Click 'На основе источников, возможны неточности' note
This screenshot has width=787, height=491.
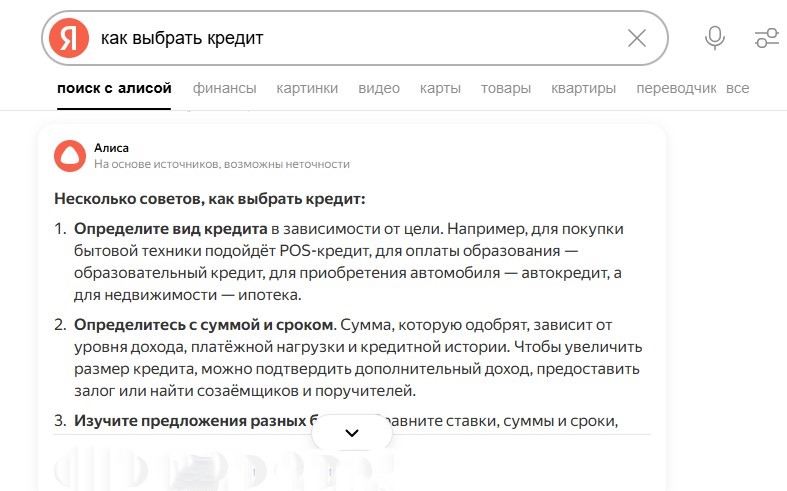pos(222,164)
